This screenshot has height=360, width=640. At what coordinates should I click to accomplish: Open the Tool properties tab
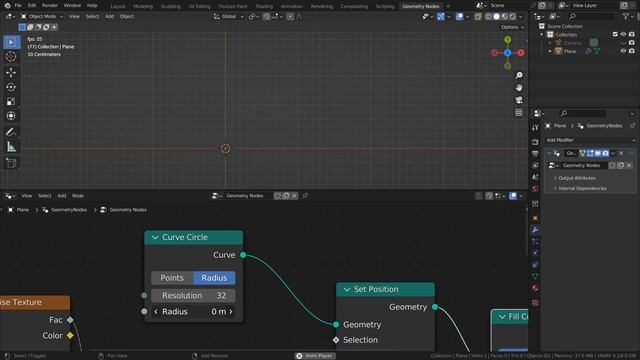[x=535, y=128]
